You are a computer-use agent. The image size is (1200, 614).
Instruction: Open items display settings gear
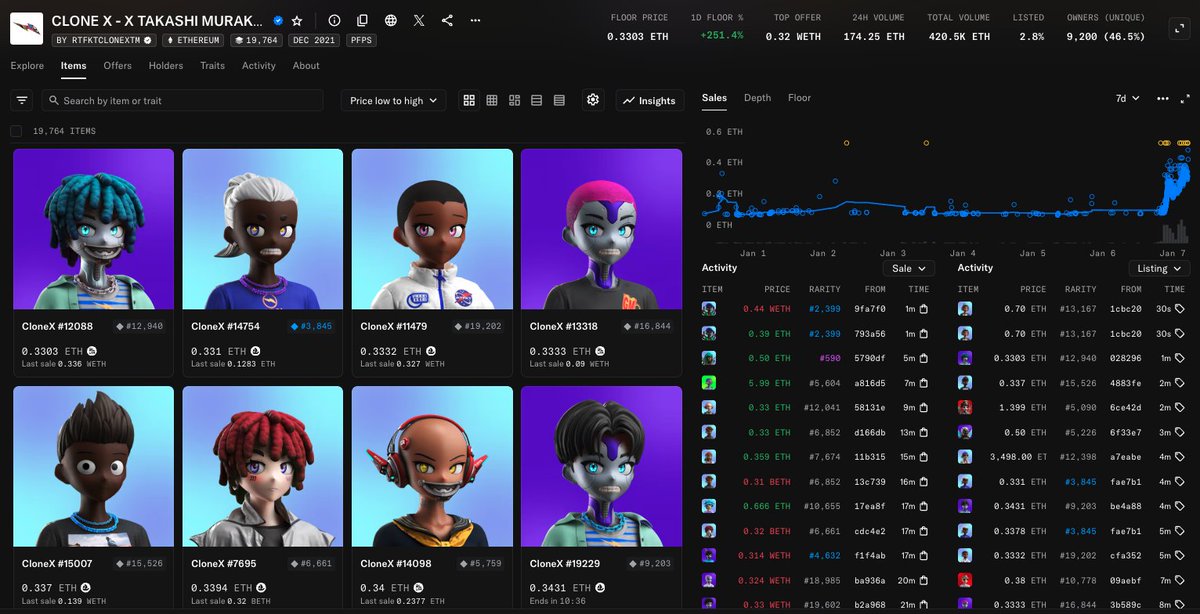(593, 100)
